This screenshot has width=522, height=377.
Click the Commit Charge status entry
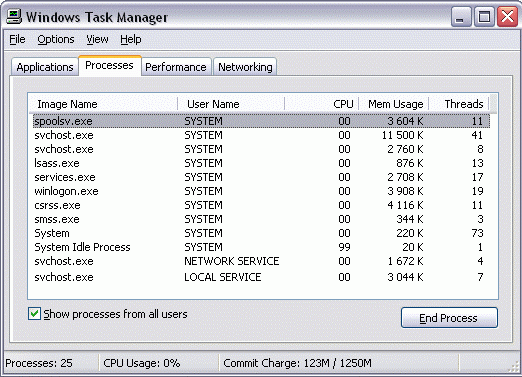click(297, 363)
